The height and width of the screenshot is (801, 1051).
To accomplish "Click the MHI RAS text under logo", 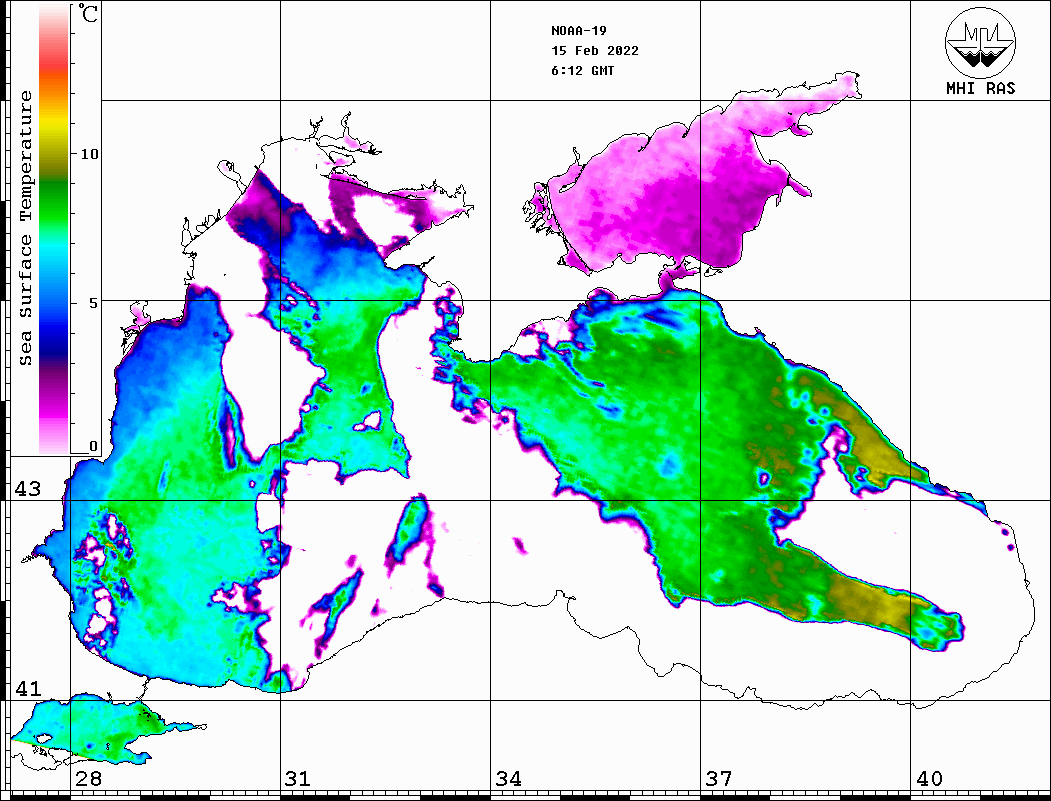I will pos(980,89).
